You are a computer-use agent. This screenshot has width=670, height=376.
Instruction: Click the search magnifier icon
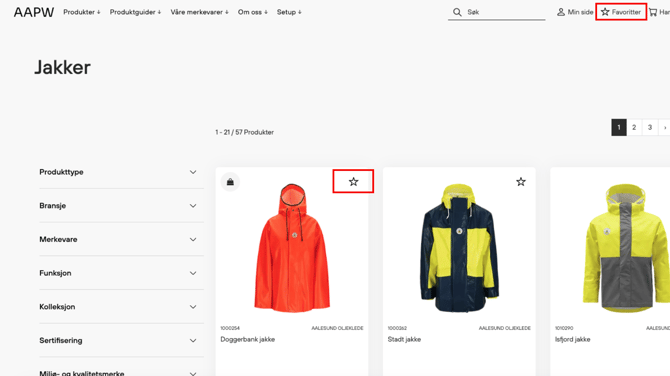[457, 12]
